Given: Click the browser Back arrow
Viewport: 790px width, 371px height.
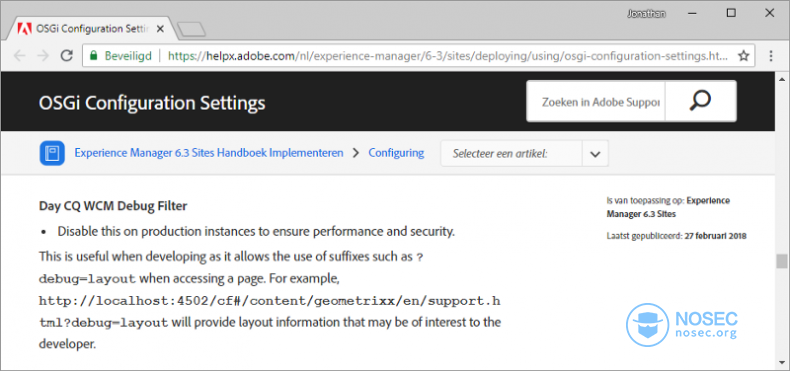Looking at the screenshot, I should (x=20, y=55).
